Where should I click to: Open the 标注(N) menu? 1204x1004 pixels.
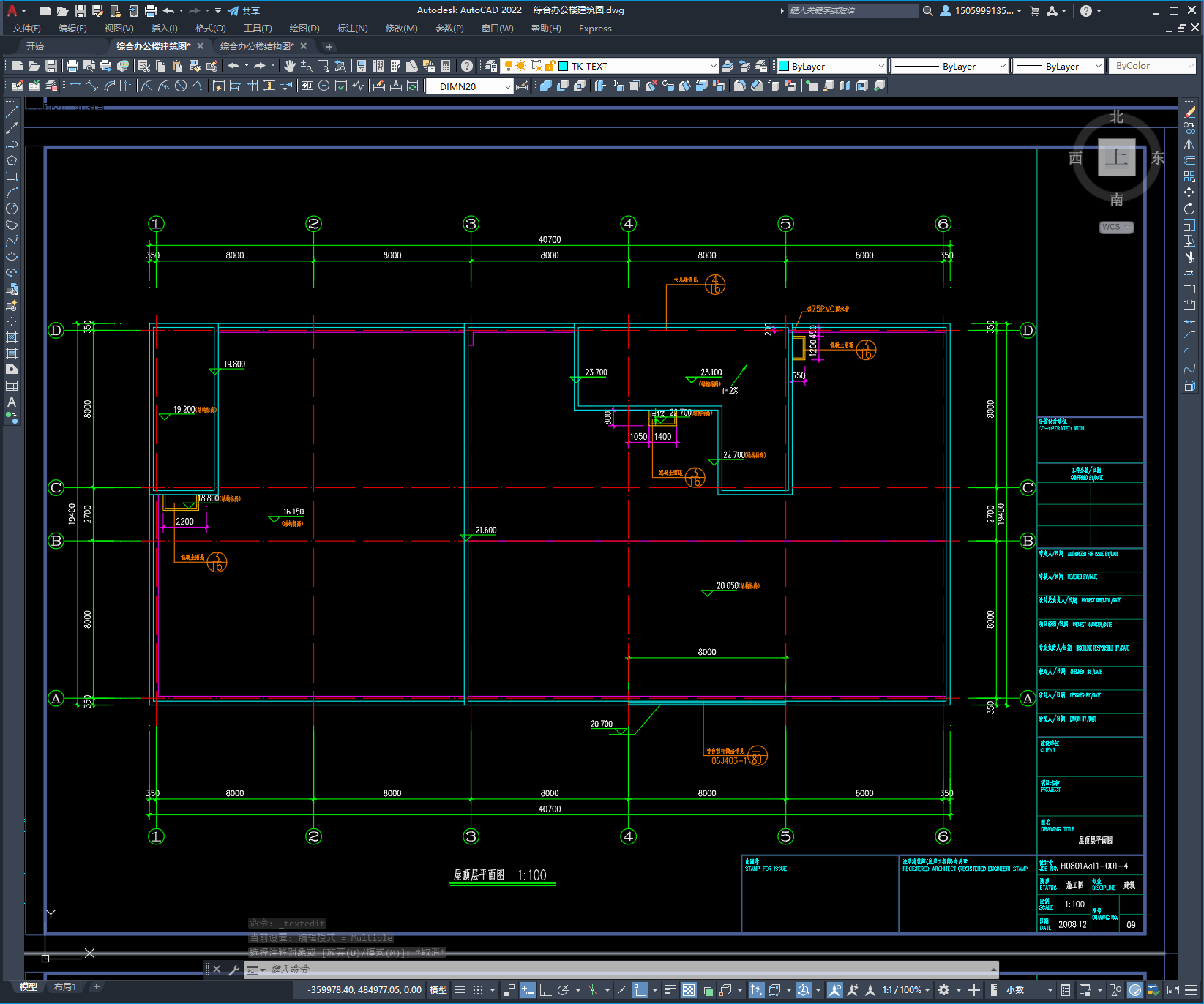tap(352, 29)
